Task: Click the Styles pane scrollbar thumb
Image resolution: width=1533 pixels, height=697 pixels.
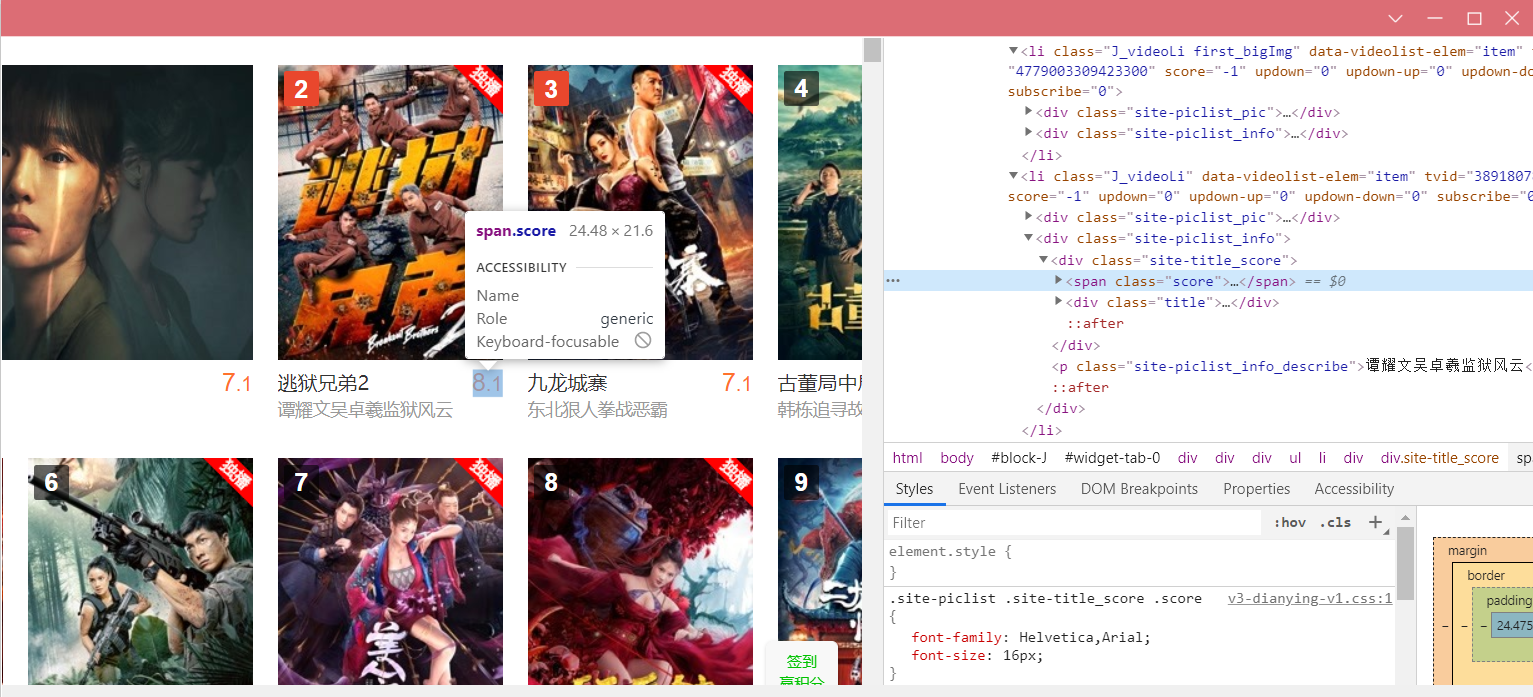Action: click(x=1405, y=563)
